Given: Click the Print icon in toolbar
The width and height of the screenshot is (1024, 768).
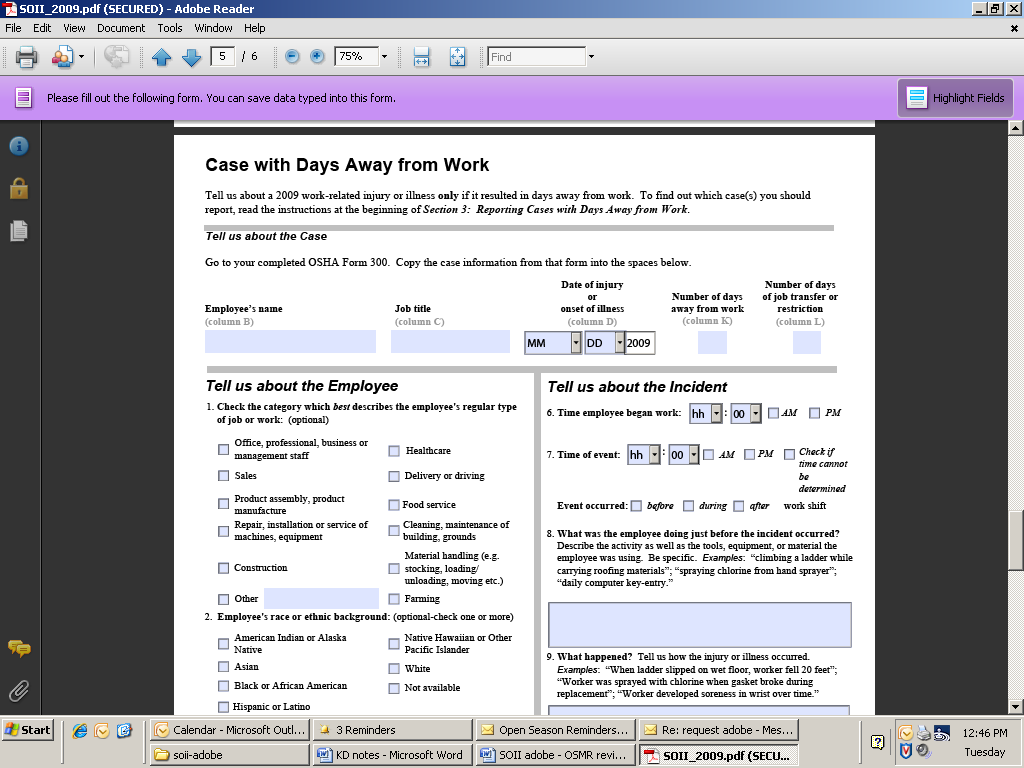Looking at the screenshot, I should click(26, 57).
